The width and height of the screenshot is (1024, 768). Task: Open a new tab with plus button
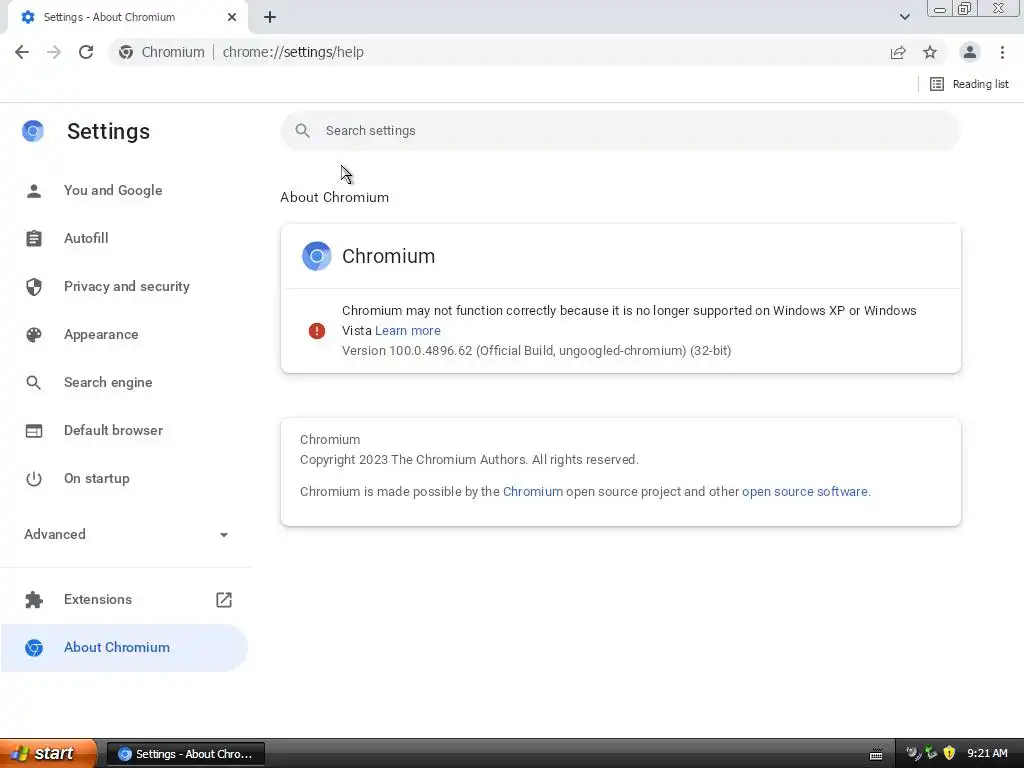[270, 17]
